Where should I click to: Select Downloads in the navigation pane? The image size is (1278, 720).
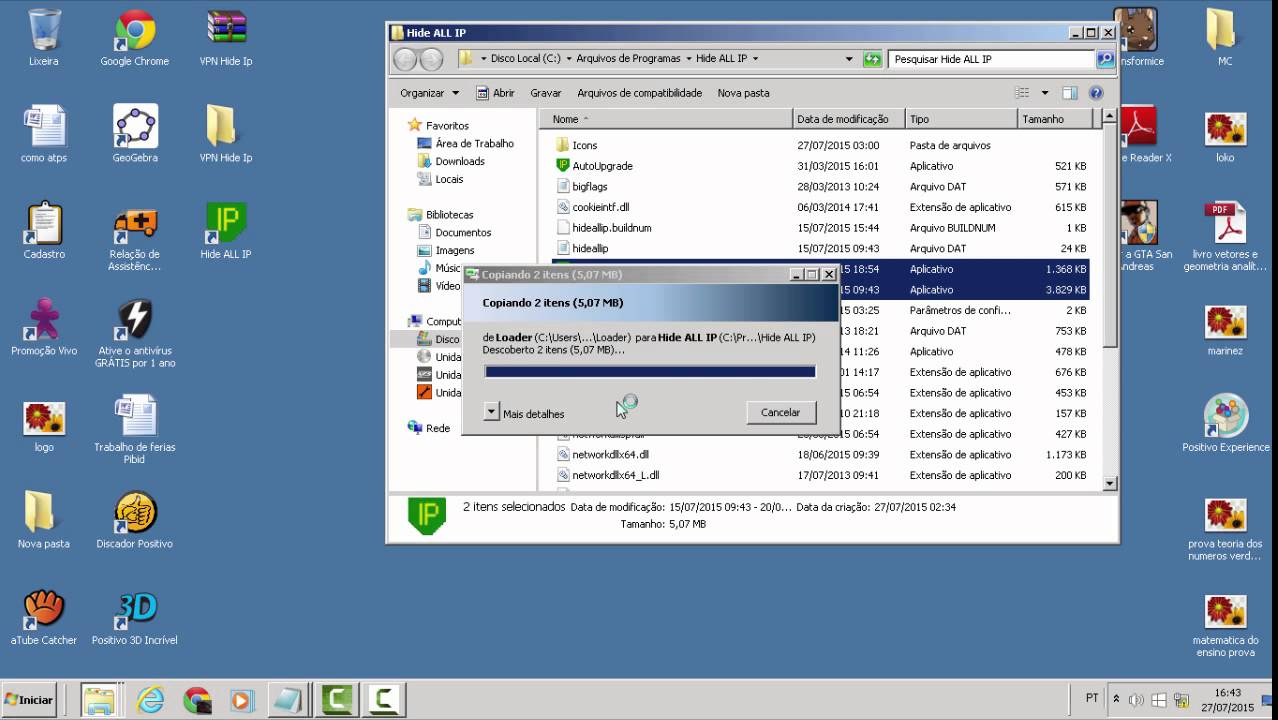(459, 161)
